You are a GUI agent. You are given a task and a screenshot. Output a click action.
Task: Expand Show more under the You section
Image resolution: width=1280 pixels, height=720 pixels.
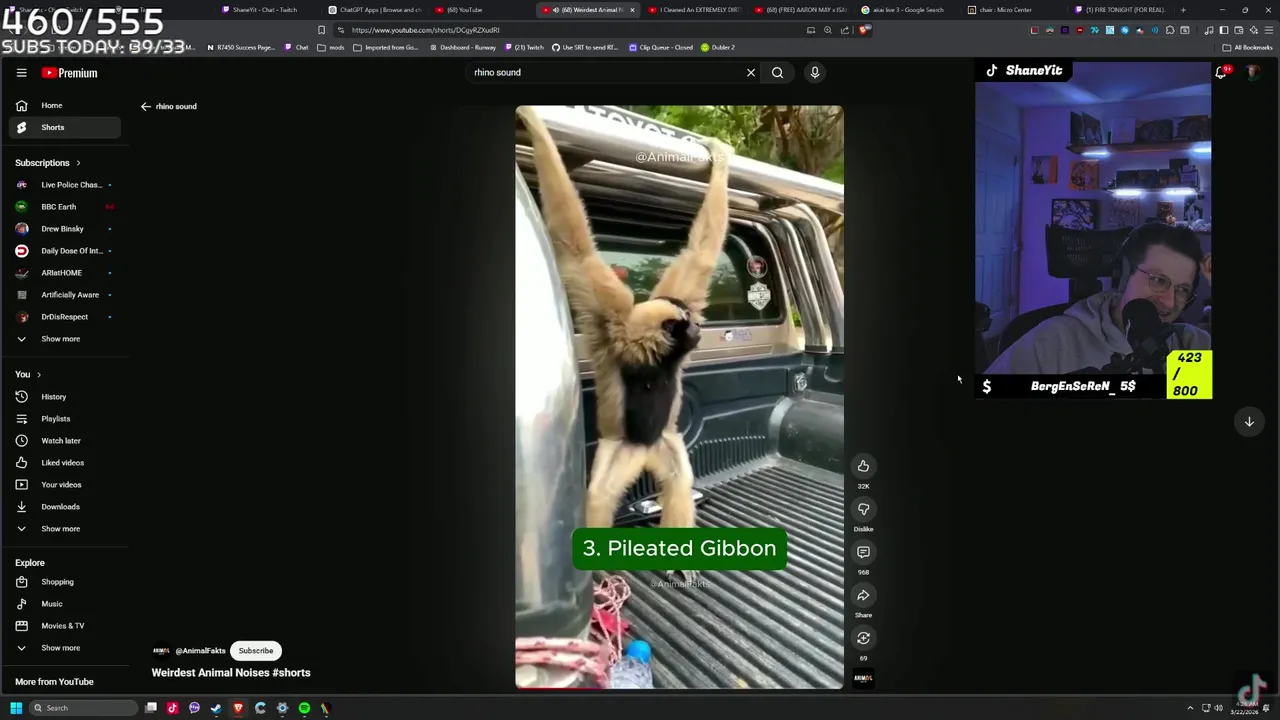[65, 529]
